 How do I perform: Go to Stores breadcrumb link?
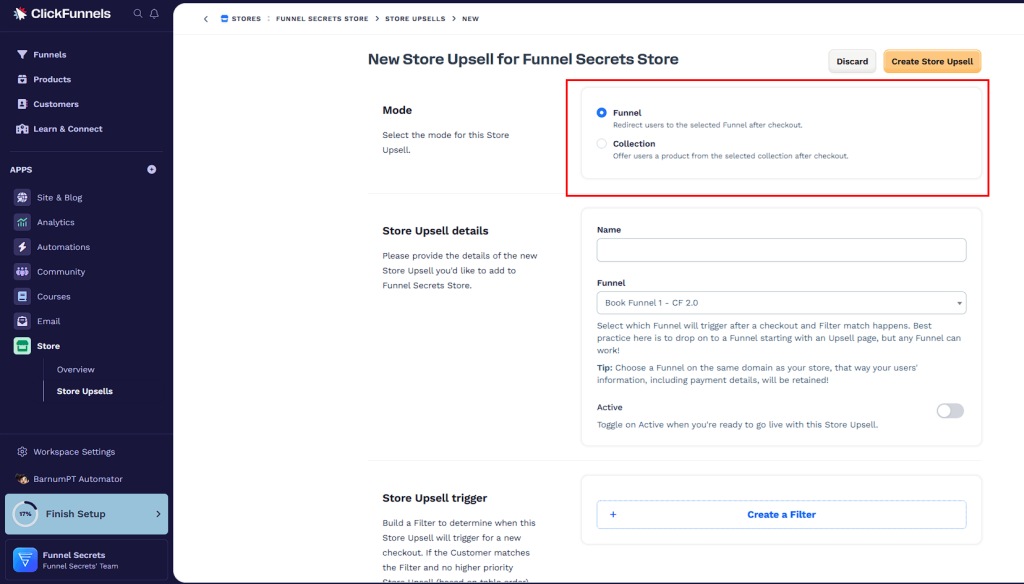(246, 19)
